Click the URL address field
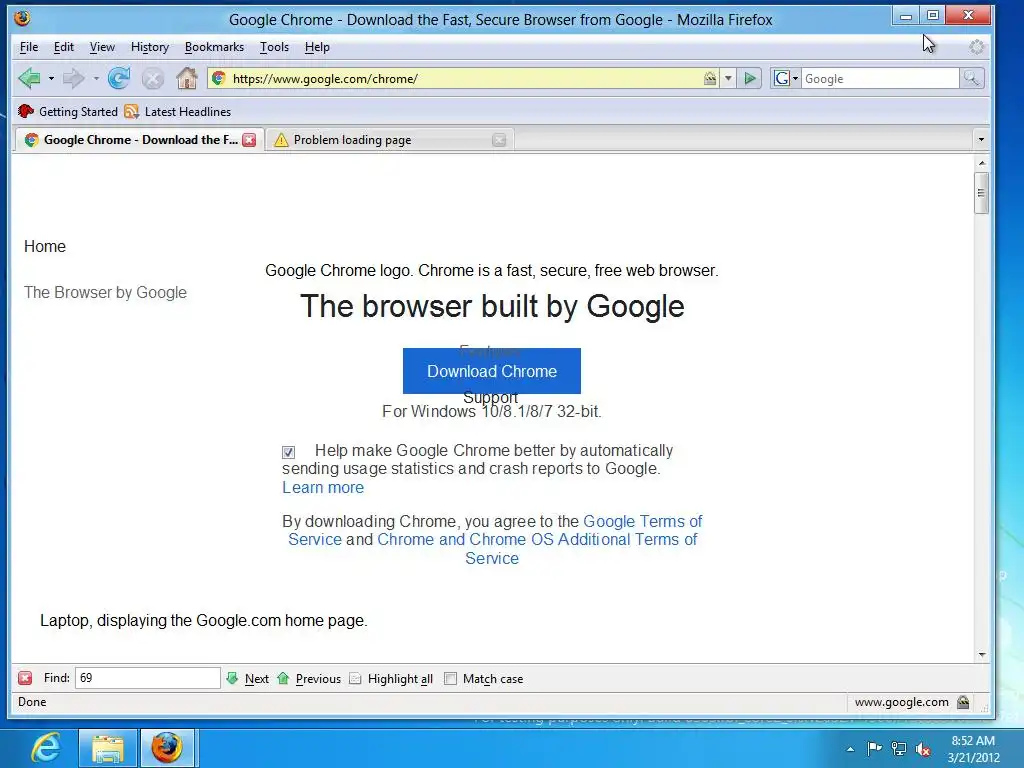1024x768 pixels. tap(465, 78)
